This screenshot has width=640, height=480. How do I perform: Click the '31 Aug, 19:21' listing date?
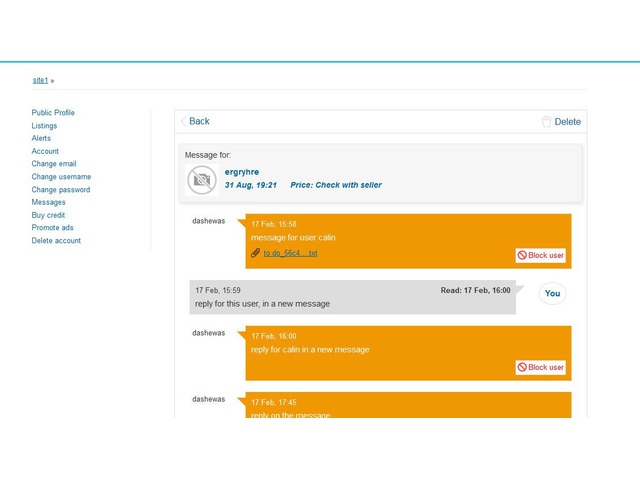tap(251, 185)
